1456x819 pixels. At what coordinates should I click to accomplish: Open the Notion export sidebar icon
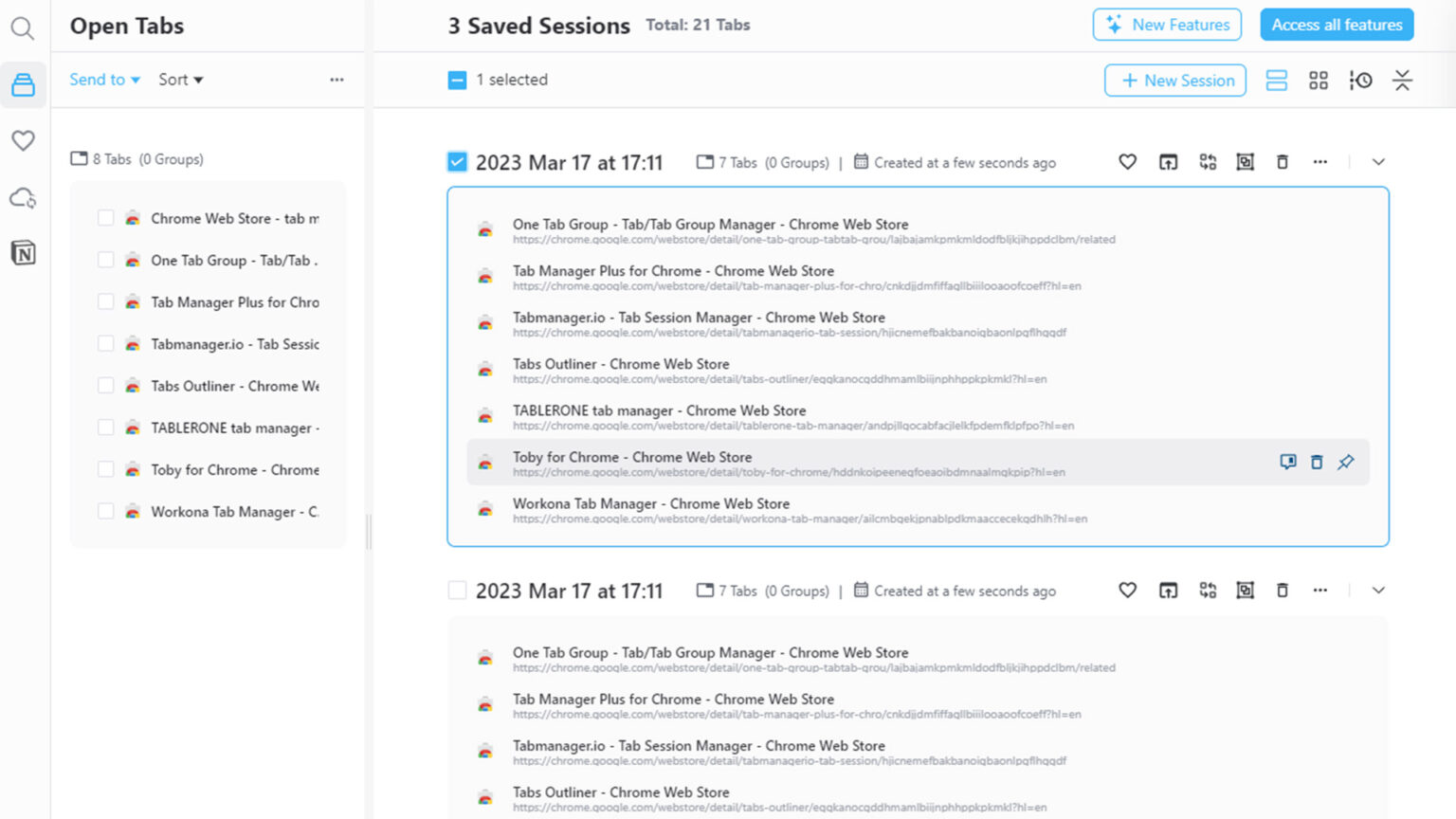coord(23,252)
